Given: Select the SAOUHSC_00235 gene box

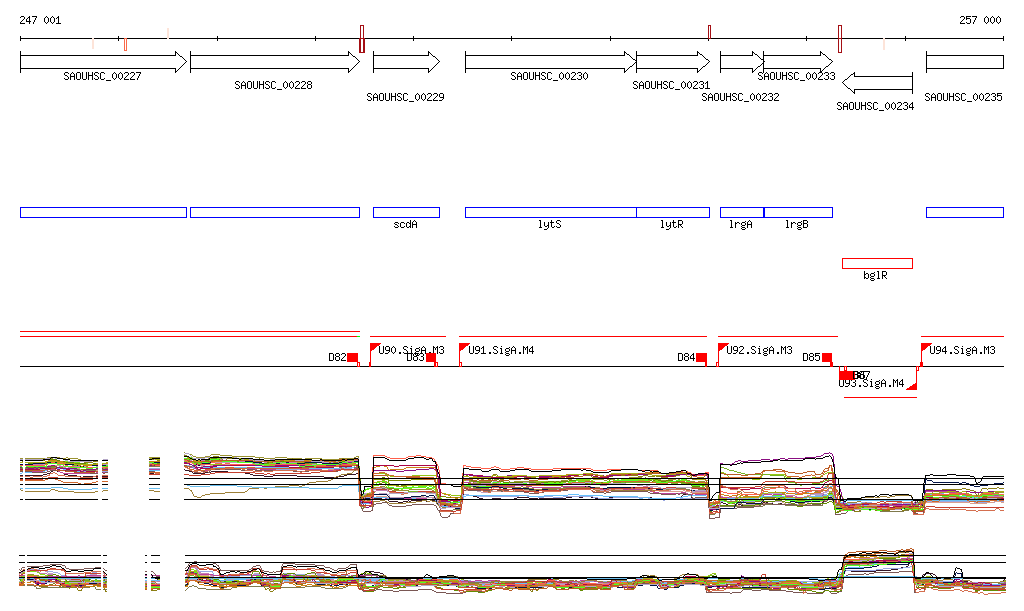Looking at the screenshot, I should click(965, 62).
